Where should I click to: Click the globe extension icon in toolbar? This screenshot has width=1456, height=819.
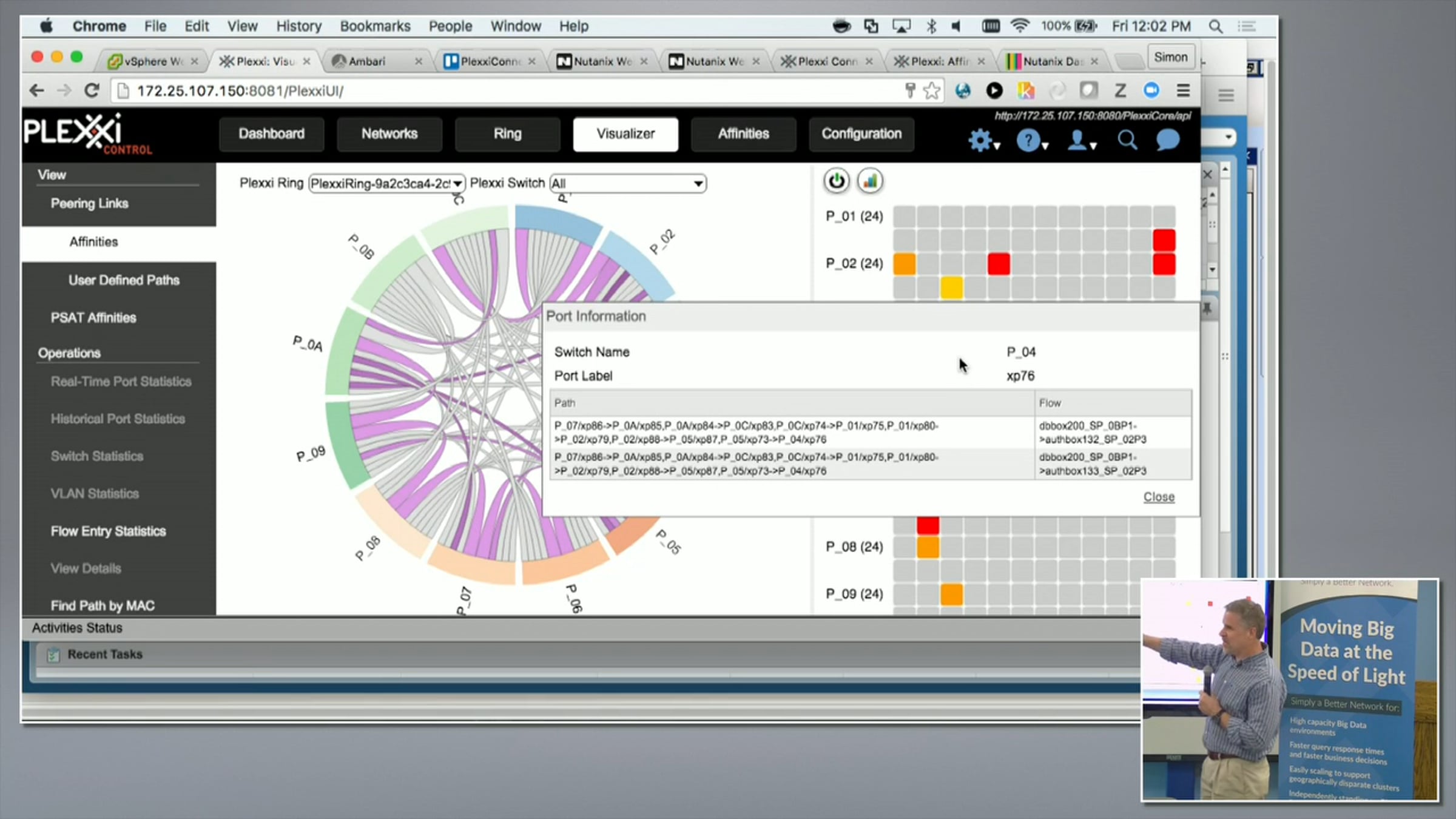[x=963, y=91]
